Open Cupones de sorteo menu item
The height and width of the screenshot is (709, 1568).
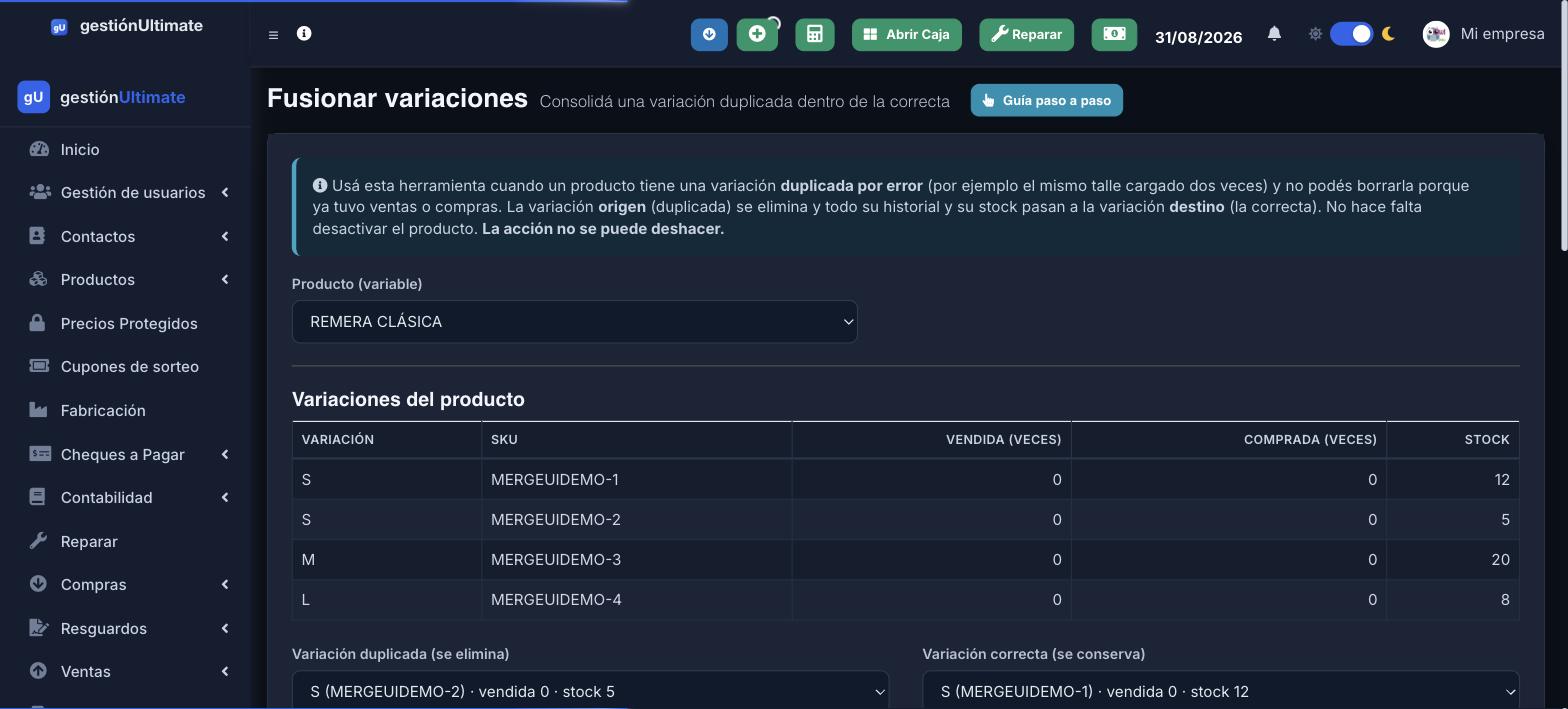pyautogui.click(x=130, y=366)
